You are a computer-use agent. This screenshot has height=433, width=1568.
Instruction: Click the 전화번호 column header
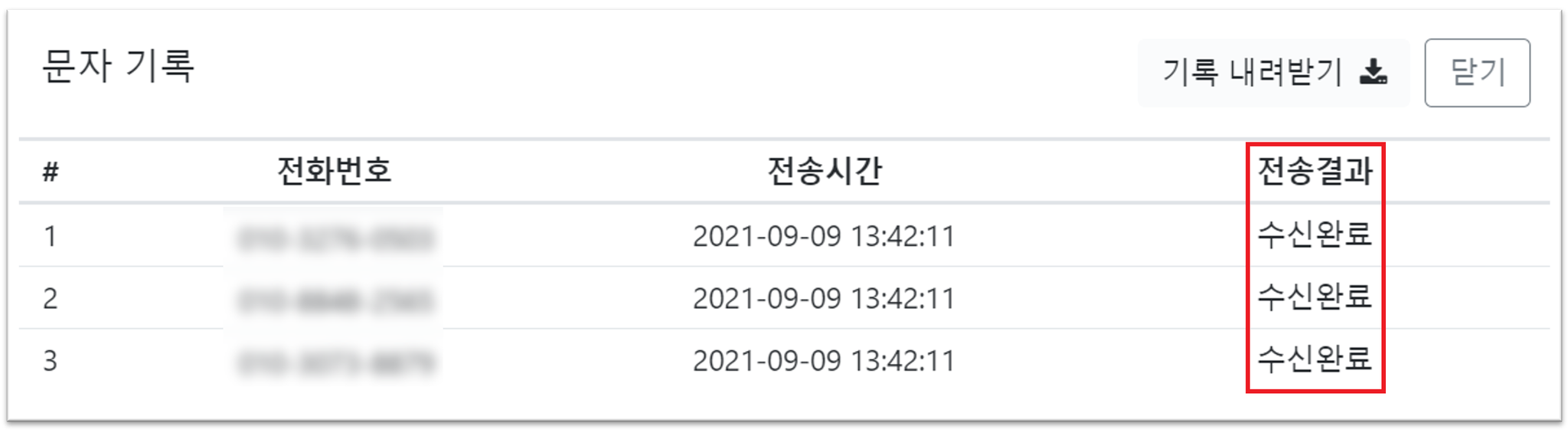coord(335,170)
